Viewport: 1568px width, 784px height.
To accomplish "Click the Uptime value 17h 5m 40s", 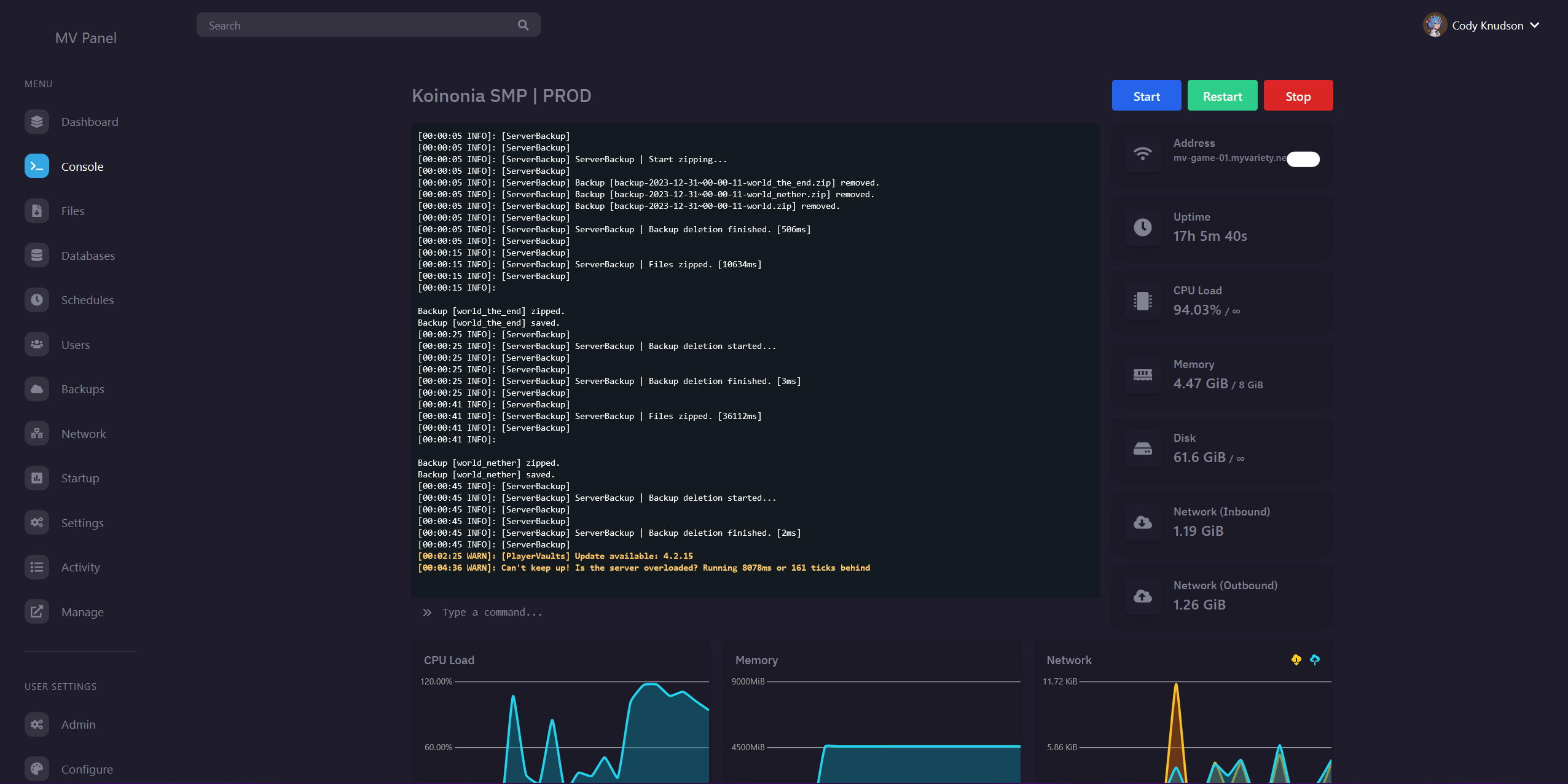I will (x=1210, y=236).
